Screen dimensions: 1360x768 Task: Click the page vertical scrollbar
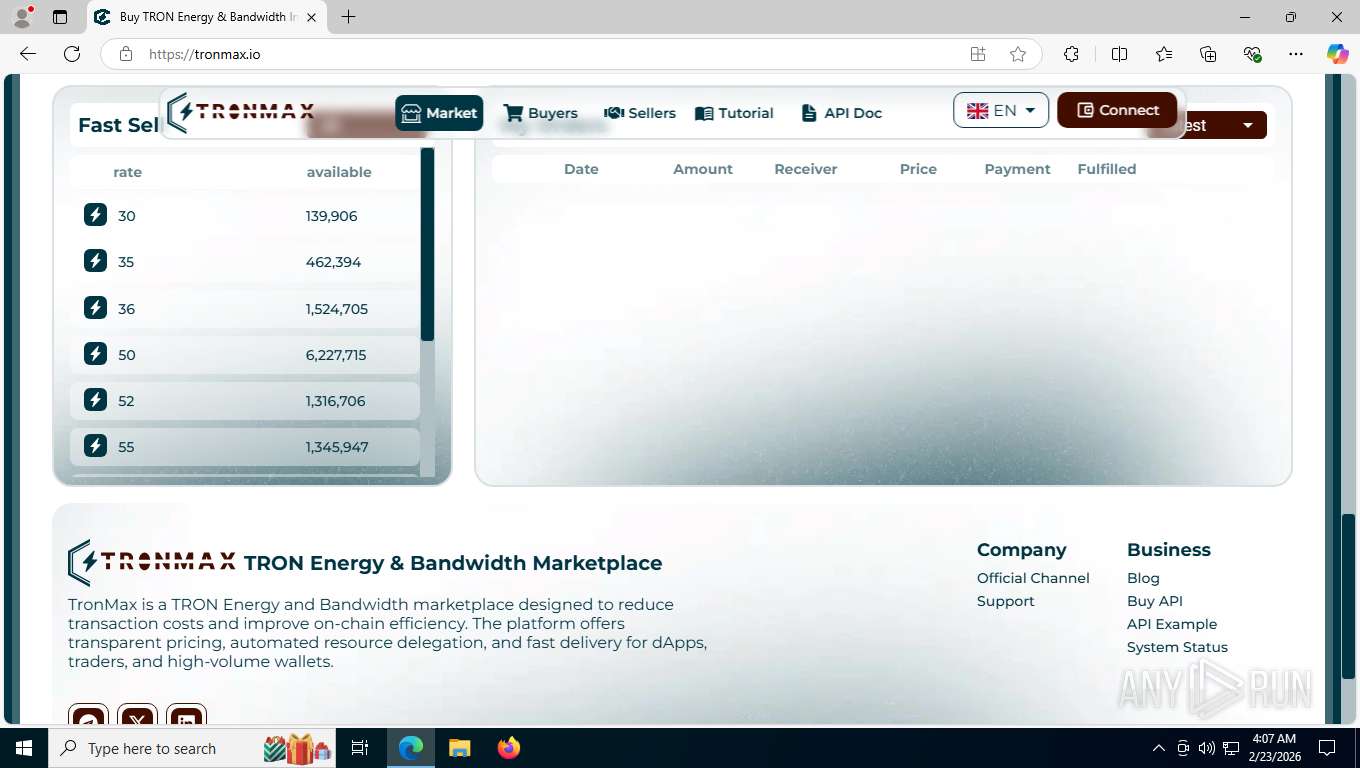[x=1350, y=595]
